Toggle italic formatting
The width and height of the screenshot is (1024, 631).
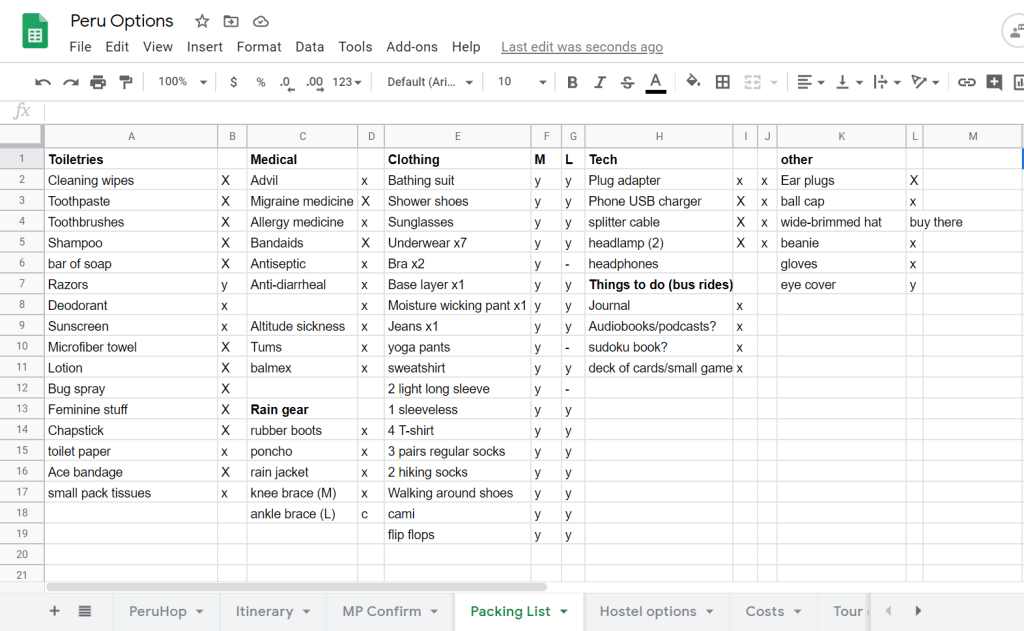pyautogui.click(x=599, y=82)
